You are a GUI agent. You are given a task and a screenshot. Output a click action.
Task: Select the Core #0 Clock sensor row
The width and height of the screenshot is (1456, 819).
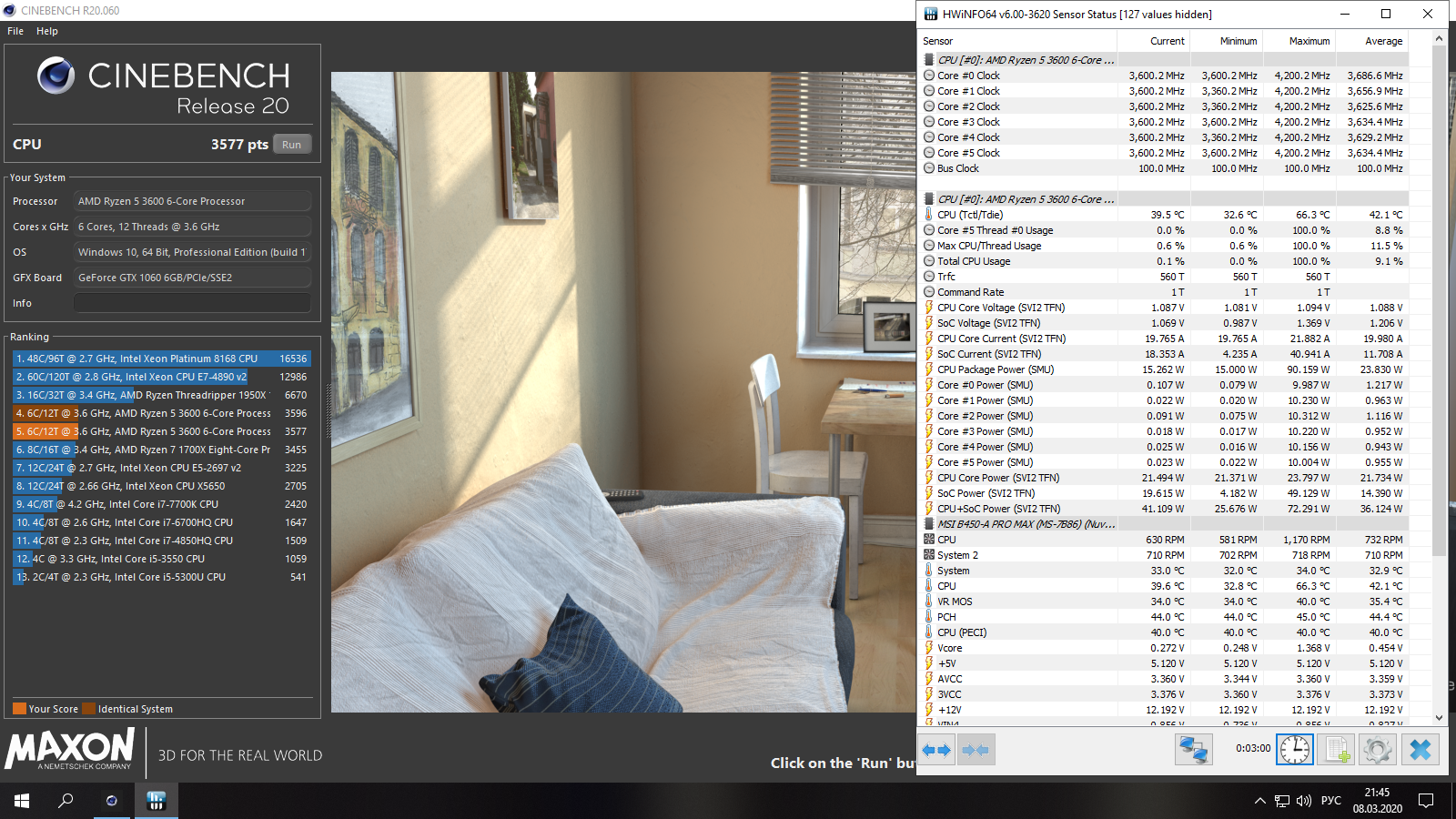click(1164, 76)
